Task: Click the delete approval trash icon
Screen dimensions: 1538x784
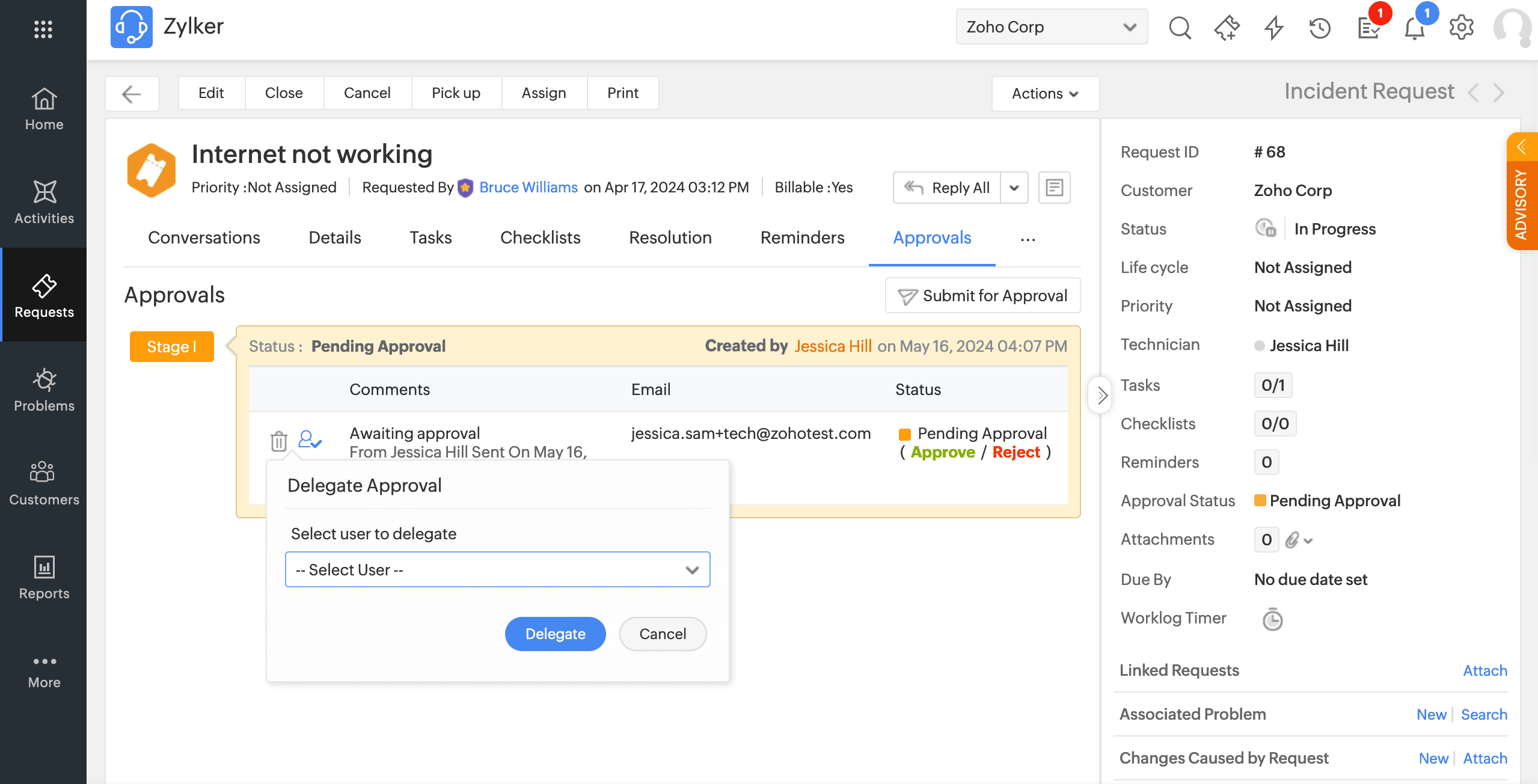Action: point(278,441)
